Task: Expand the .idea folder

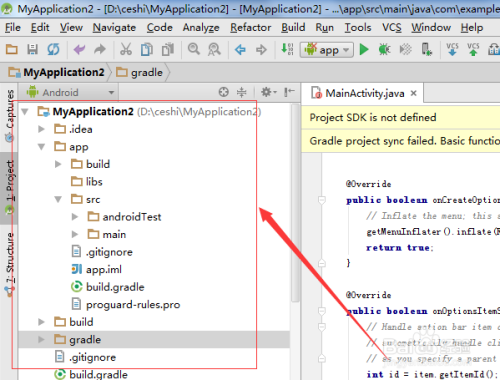Action: pos(41,129)
